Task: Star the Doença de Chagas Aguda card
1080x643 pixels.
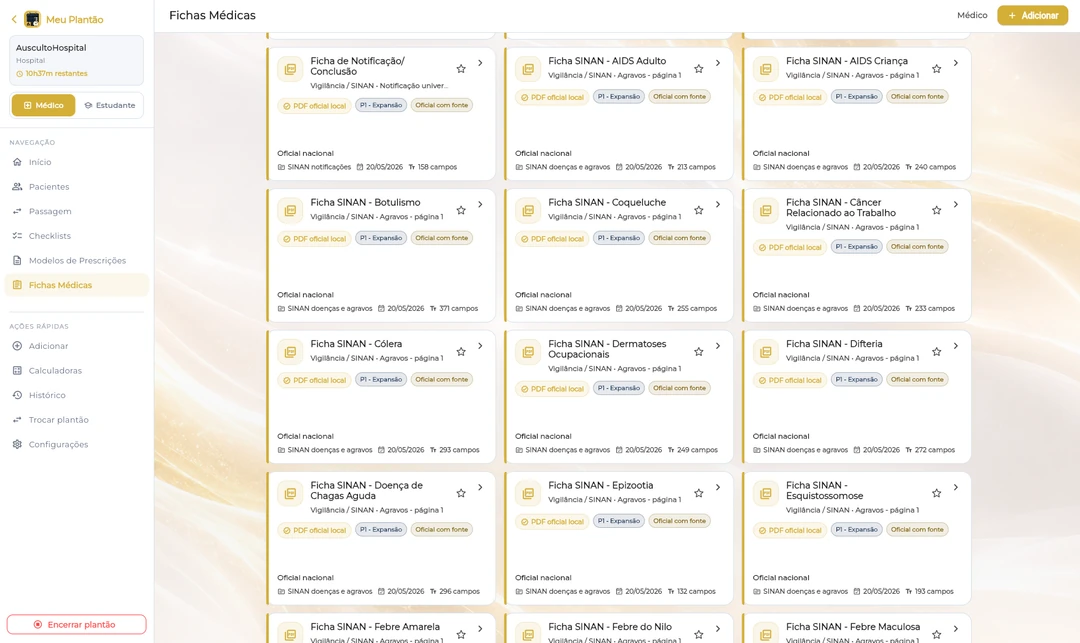Action: [461, 493]
